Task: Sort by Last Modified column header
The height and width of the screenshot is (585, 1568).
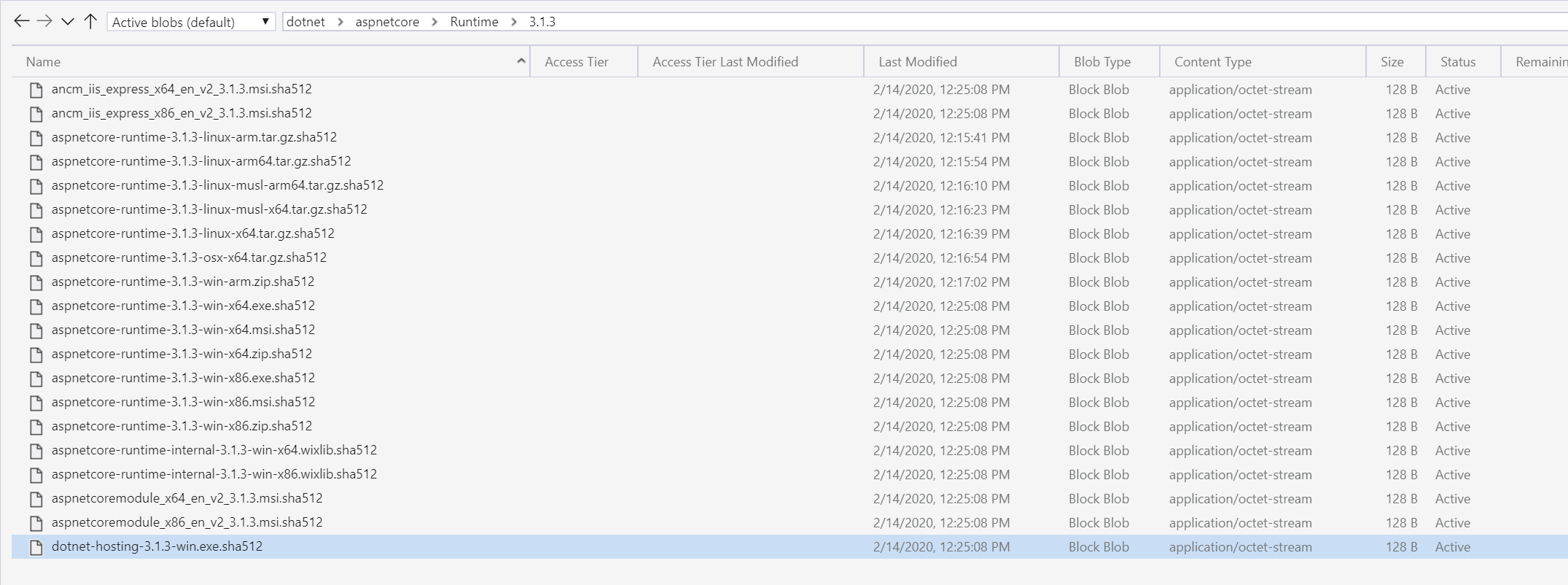Action: click(918, 62)
